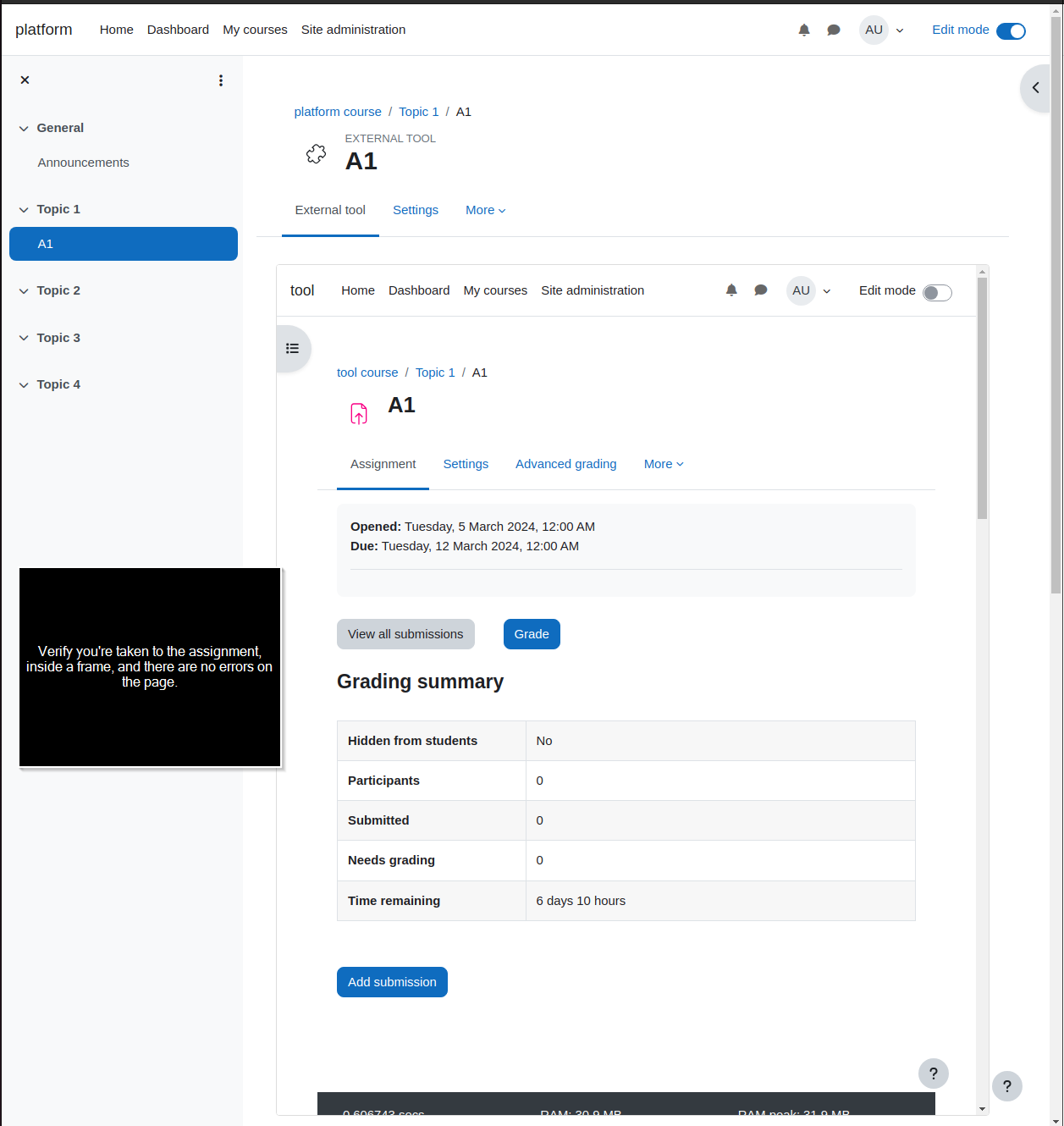Click Home in the tool frame navbar
The width and height of the screenshot is (1064, 1126).
358,290
